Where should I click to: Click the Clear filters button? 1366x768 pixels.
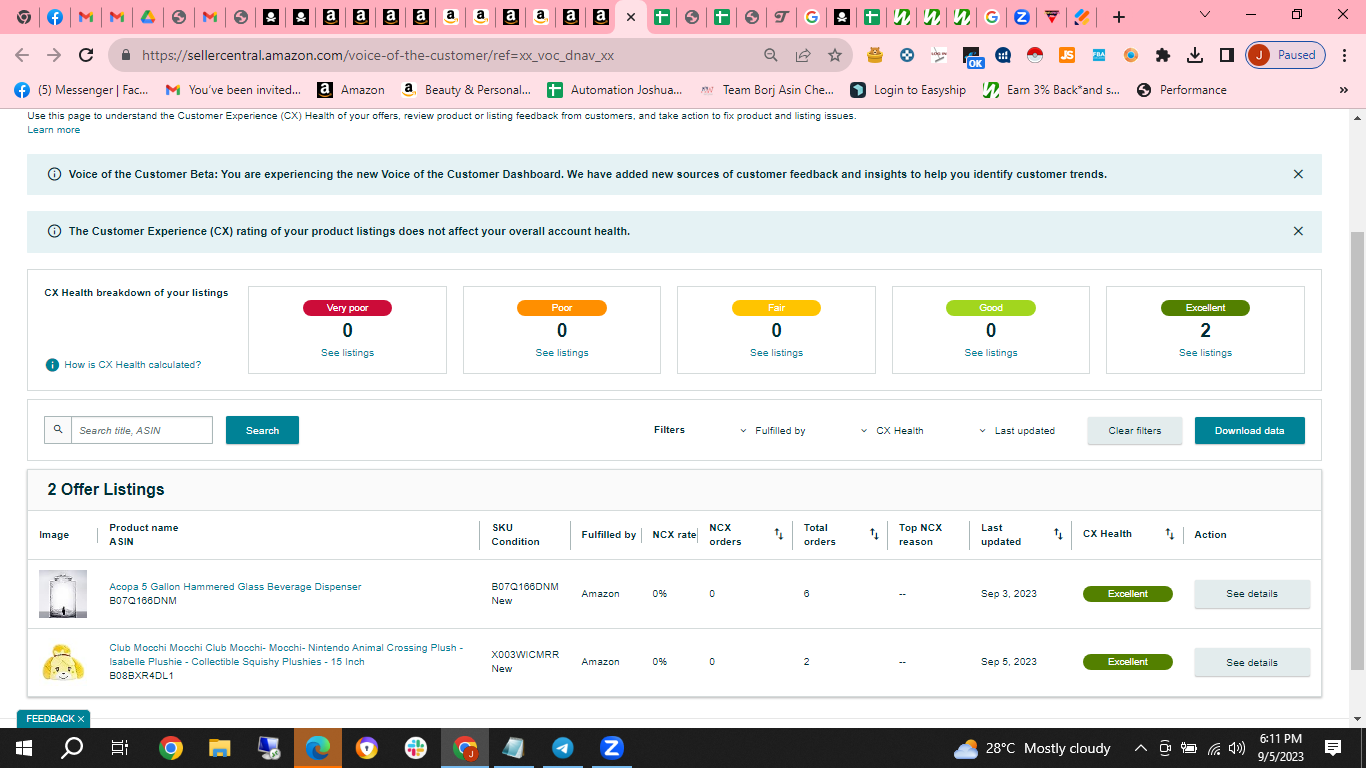pyautogui.click(x=1135, y=431)
